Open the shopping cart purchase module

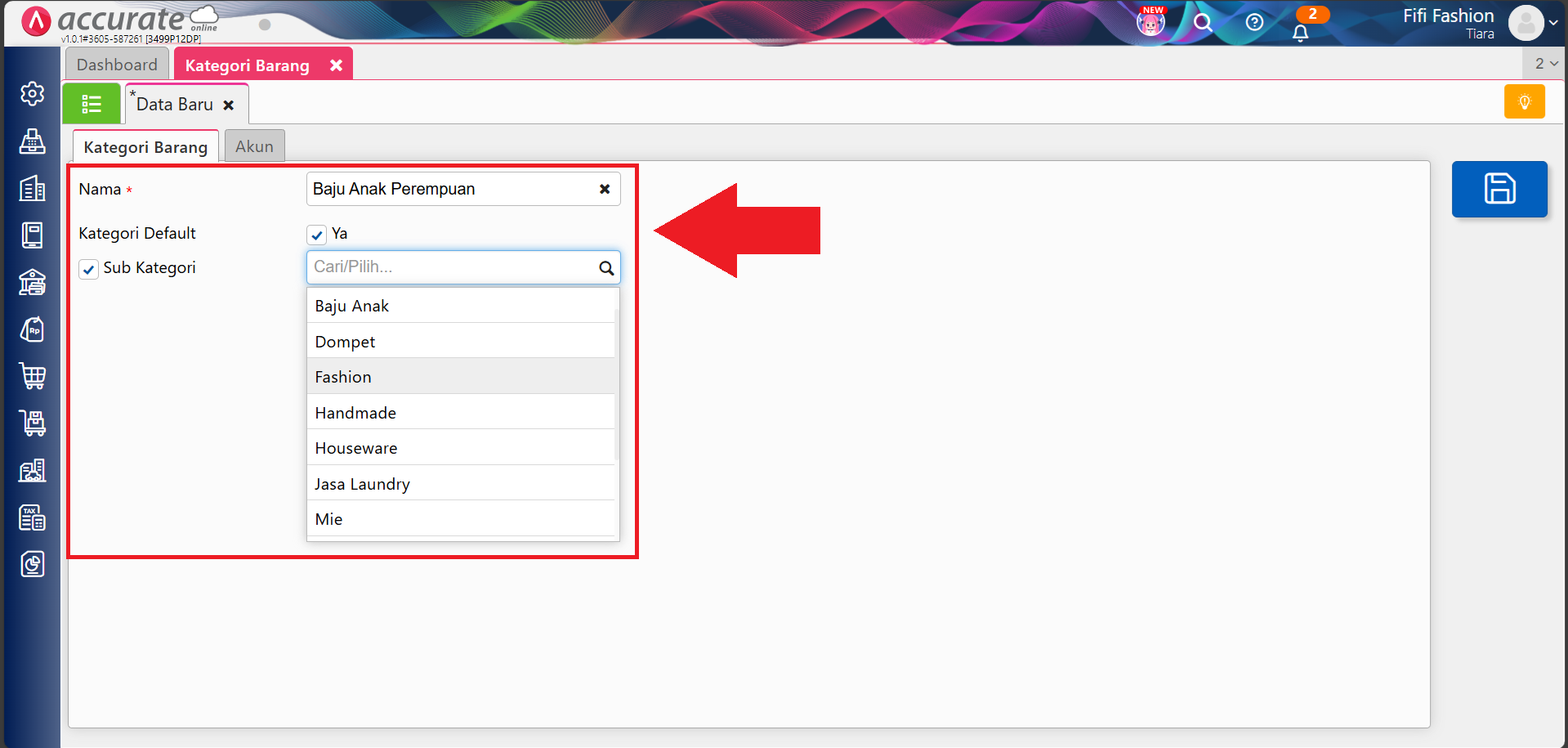click(x=33, y=376)
